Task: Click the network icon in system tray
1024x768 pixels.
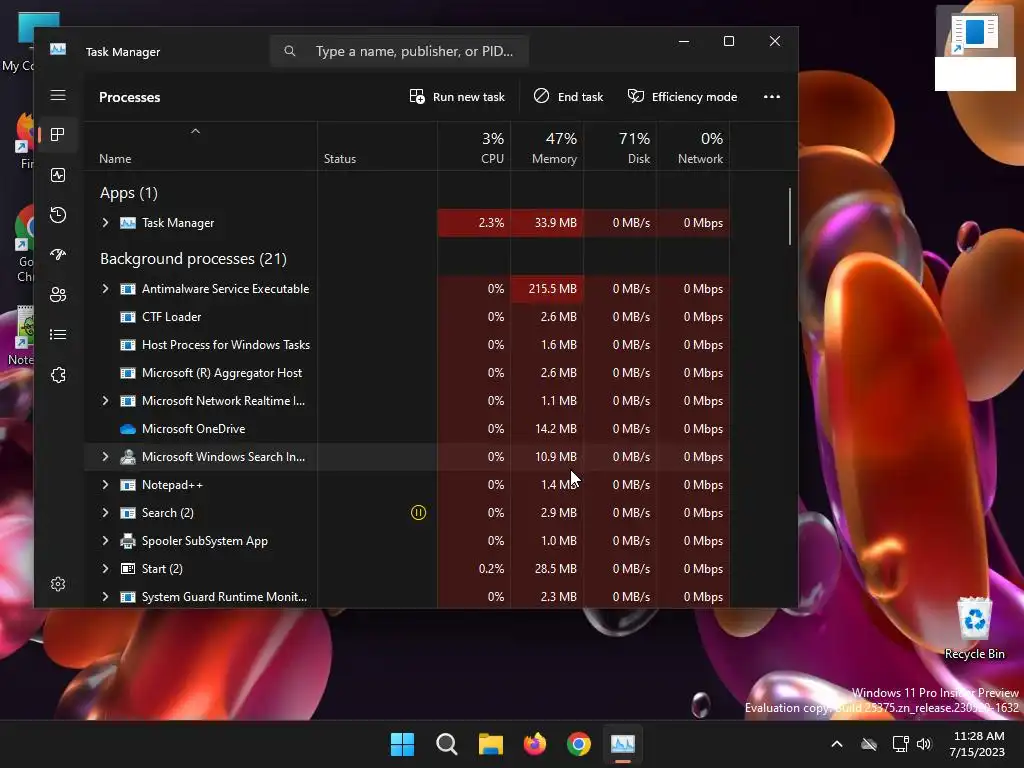Action: pyautogui.click(x=901, y=744)
